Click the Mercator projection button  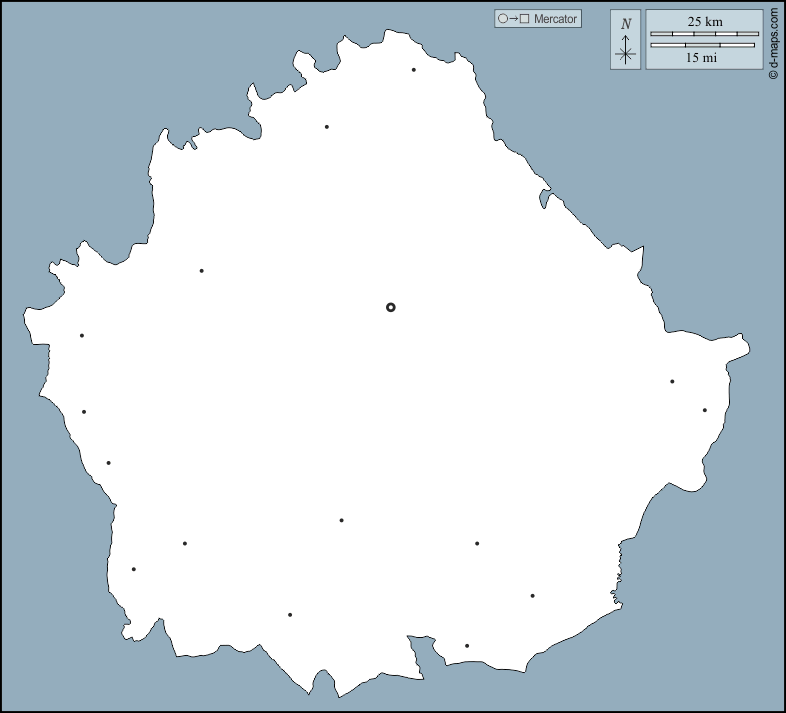[537, 19]
